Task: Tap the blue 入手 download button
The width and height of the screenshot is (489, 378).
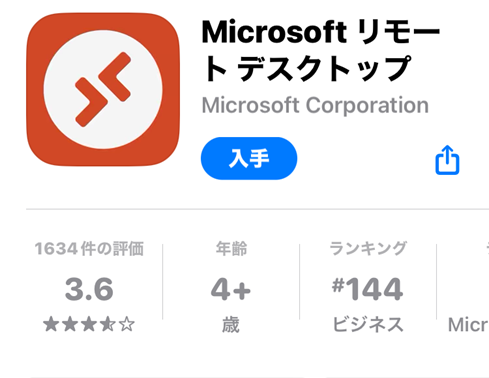Action: point(249,158)
